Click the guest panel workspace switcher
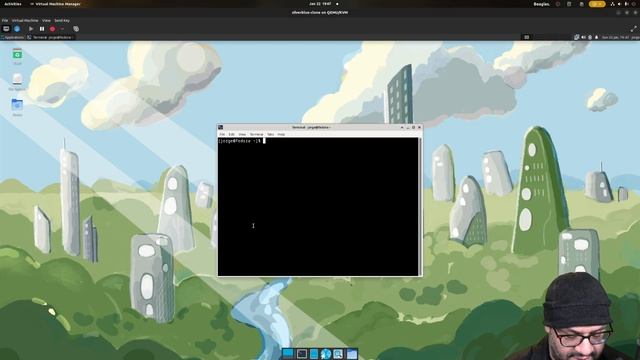Screen dimensions: 640x360 coord(527,37)
